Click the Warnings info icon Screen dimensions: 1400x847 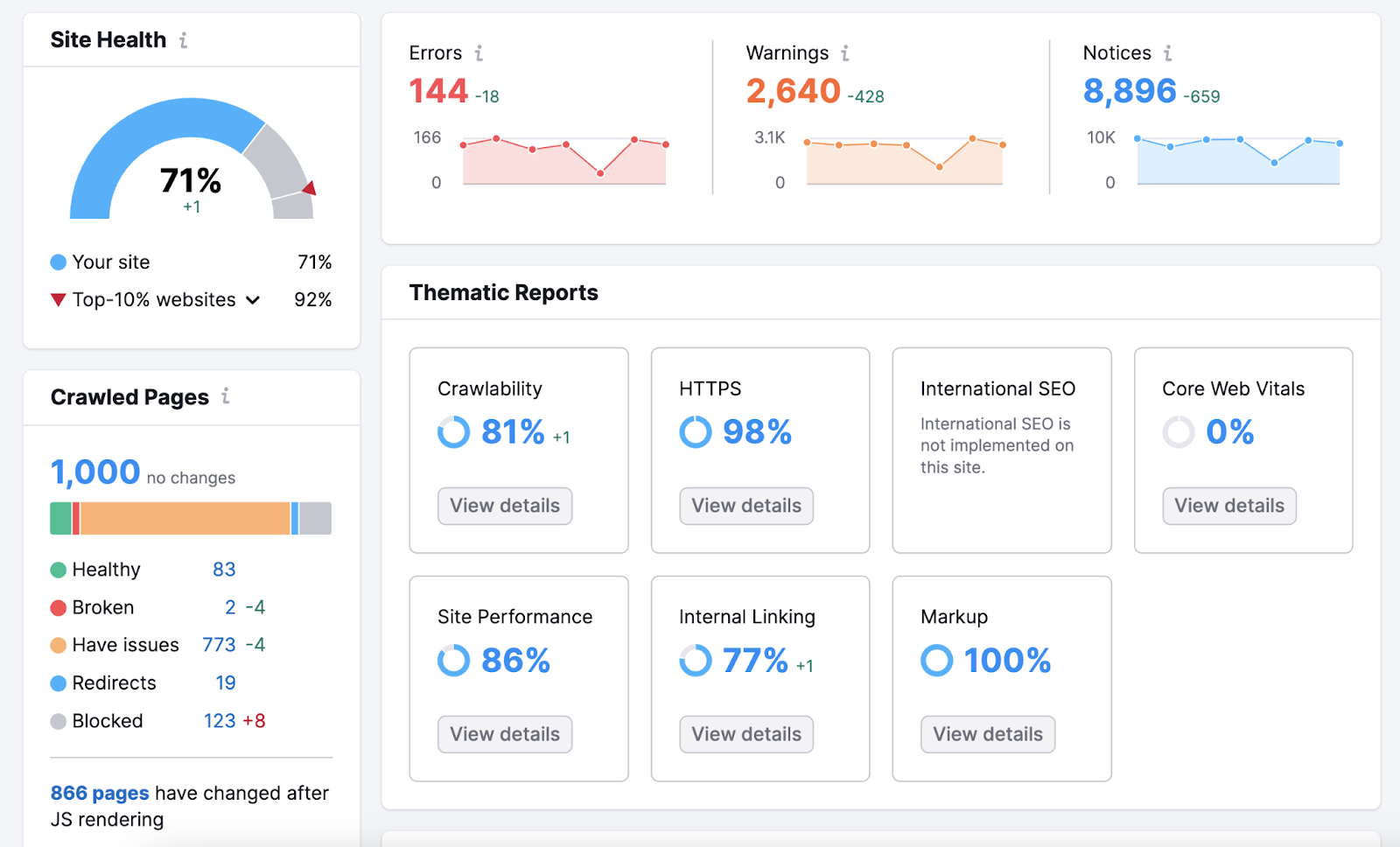tap(844, 52)
